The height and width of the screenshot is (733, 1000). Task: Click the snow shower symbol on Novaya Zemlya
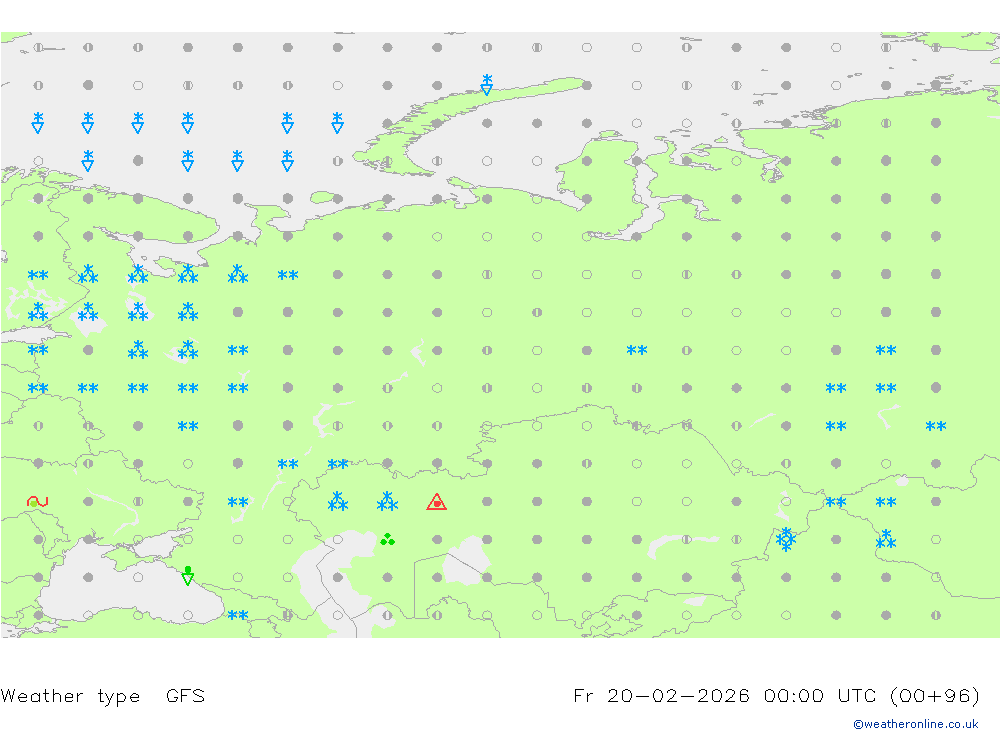[487, 85]
